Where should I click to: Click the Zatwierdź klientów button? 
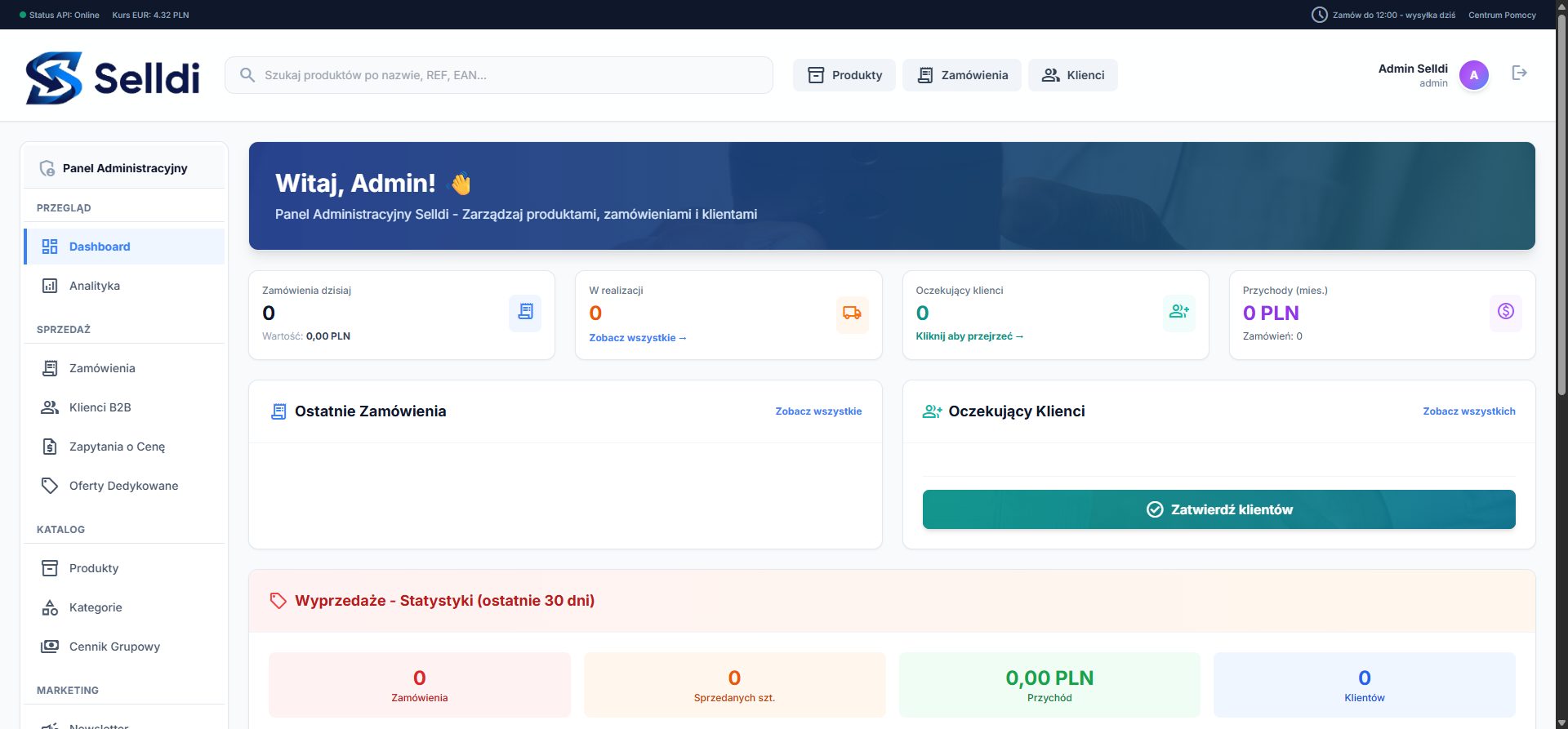click(x=1219, y=509)
